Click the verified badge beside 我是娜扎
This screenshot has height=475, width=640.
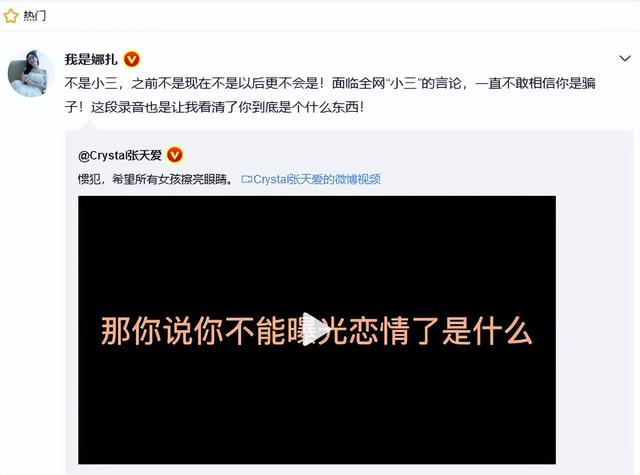(x=131, y=60)
